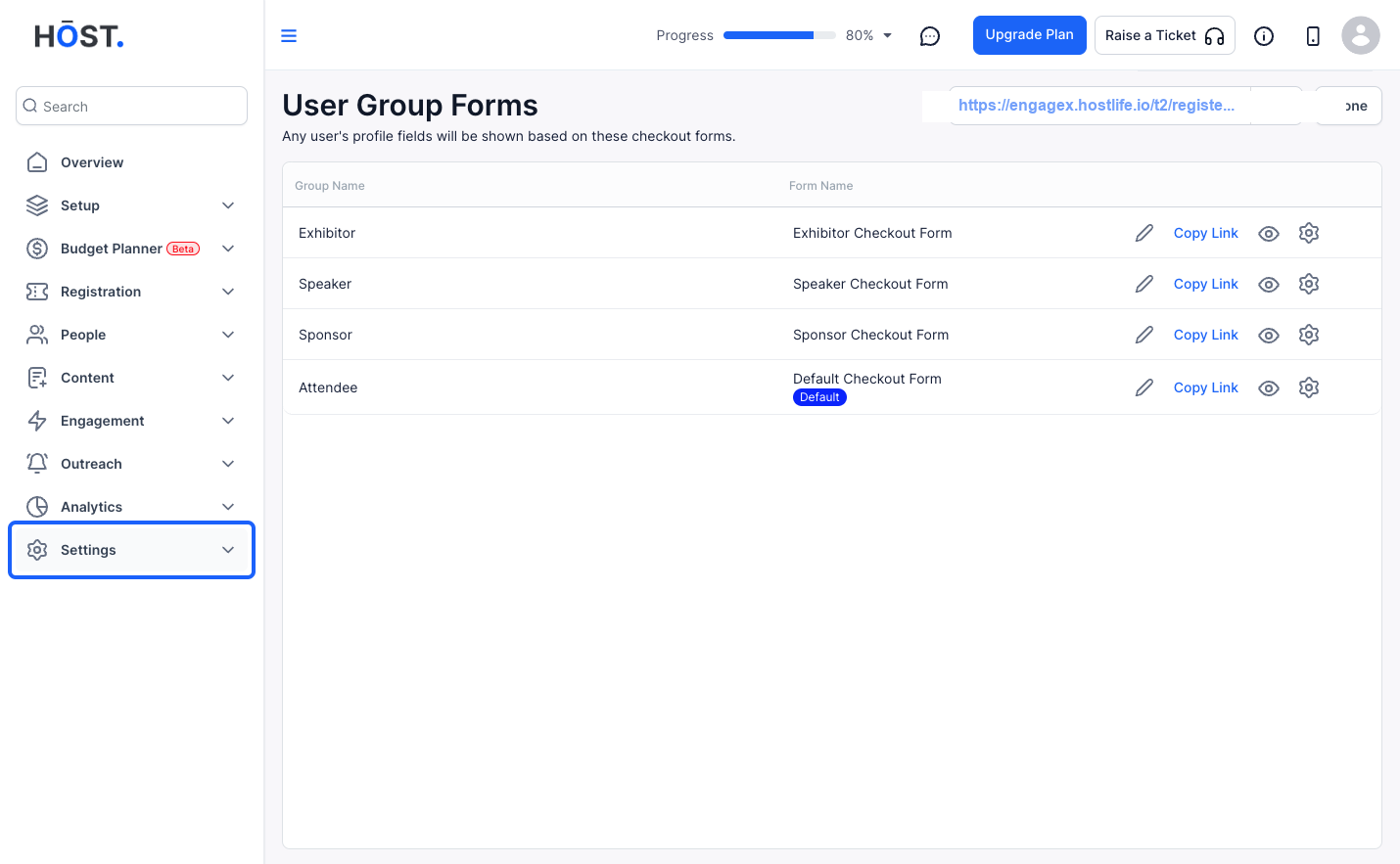
Task: Open the Settings sidebar item
Action: coord(131,550)
